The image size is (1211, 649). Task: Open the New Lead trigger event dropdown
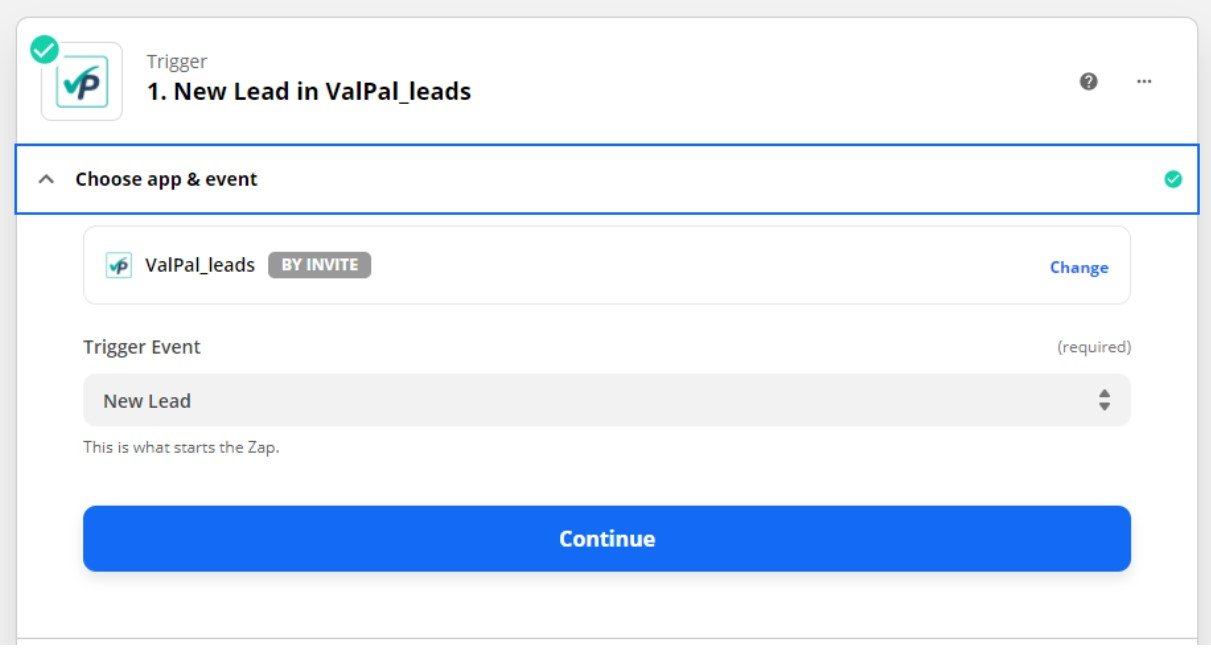click(x=607, y=400)
